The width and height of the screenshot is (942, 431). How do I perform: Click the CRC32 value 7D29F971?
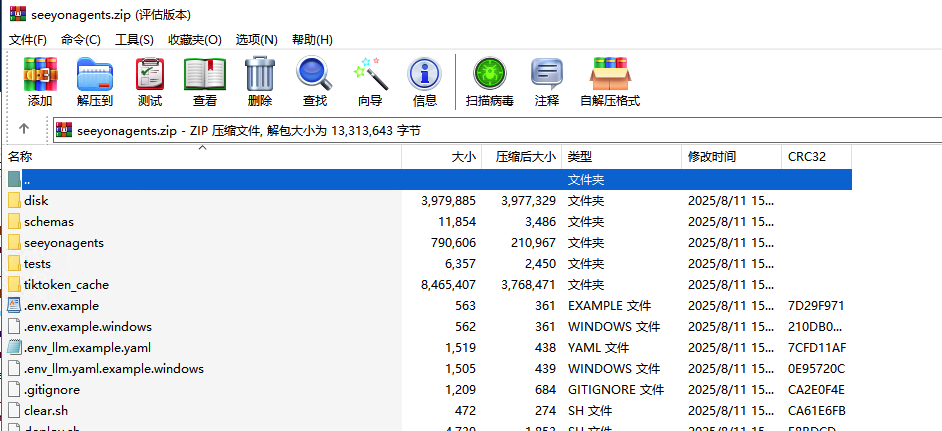[816, 305]
